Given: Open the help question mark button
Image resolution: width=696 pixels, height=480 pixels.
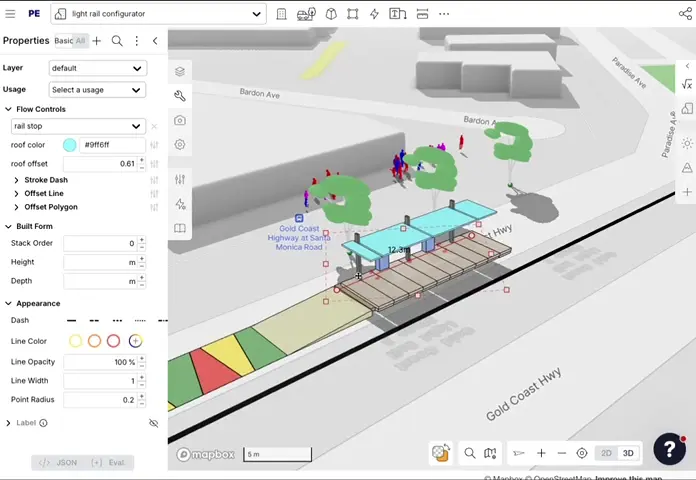Looking at the screenshot, I should tap(669, 450).
